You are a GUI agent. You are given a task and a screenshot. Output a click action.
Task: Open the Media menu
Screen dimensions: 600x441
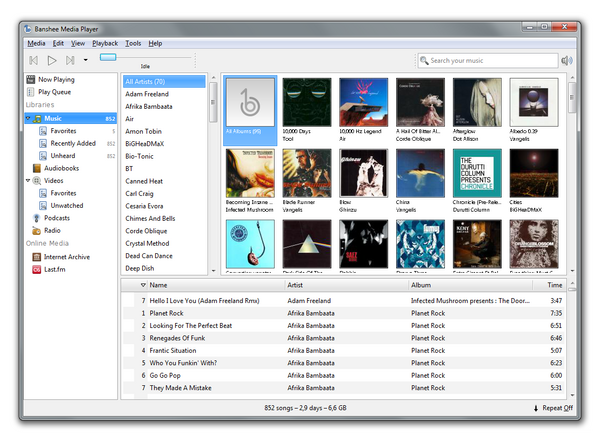click(36, 43)
